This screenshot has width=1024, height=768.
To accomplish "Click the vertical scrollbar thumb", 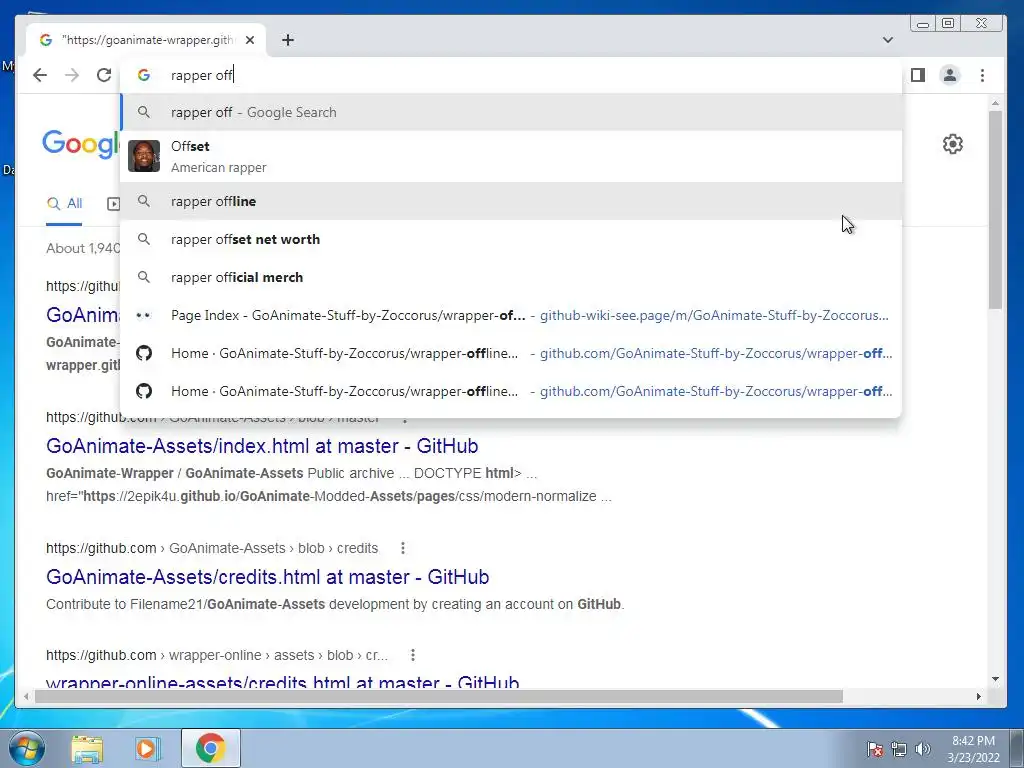I will pos(995,209).
